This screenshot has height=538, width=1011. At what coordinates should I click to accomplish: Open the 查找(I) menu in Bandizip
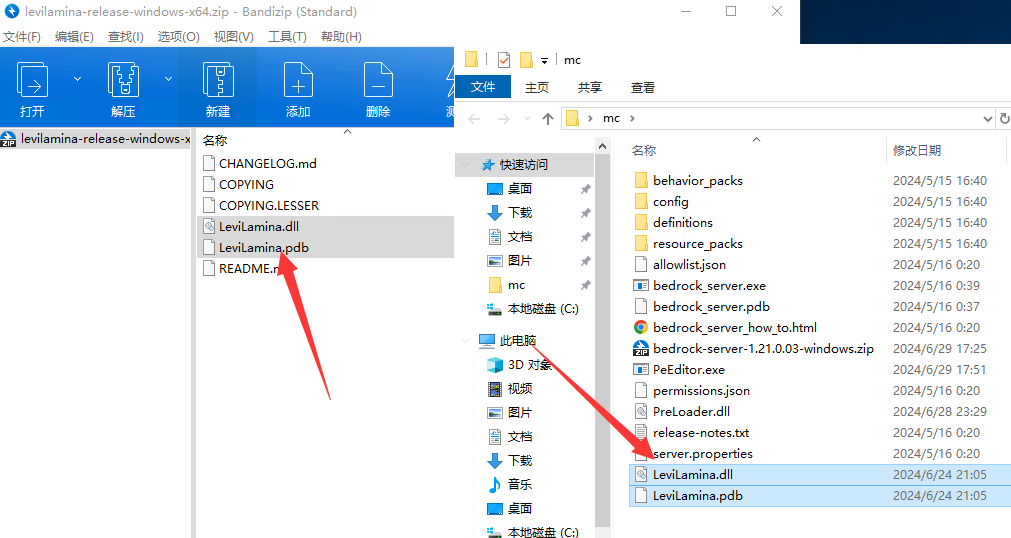(x=126, y=37)
